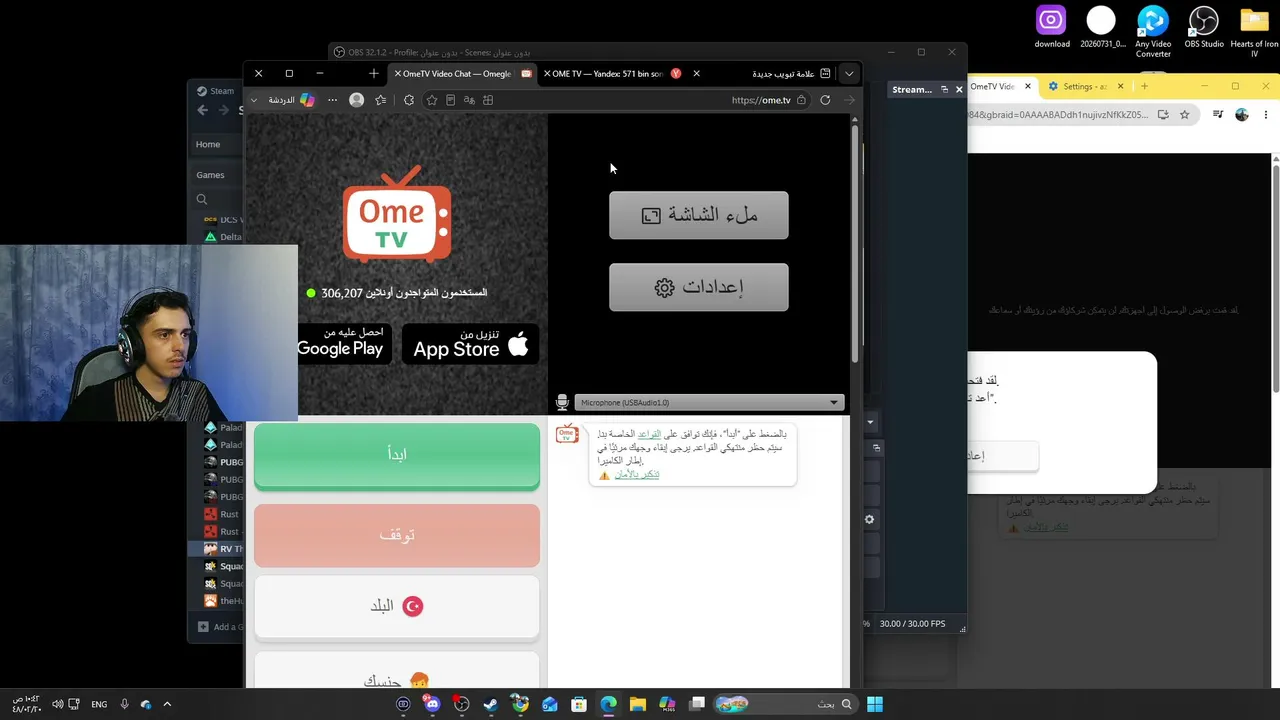Add ome.tv page to favorites
1280x720 pixels.
432,100
